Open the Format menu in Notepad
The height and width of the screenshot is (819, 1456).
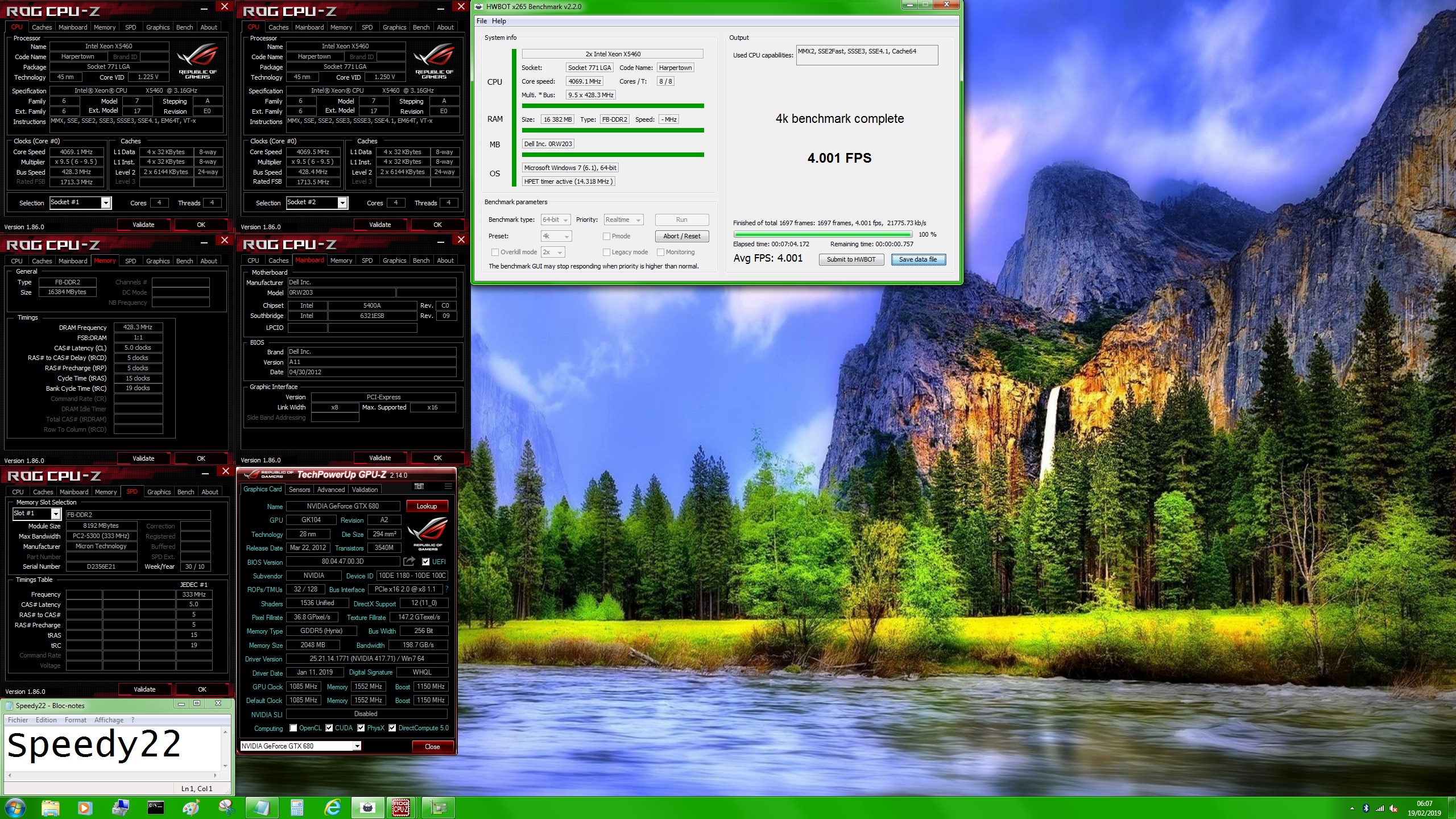click(x=76, y=719)
